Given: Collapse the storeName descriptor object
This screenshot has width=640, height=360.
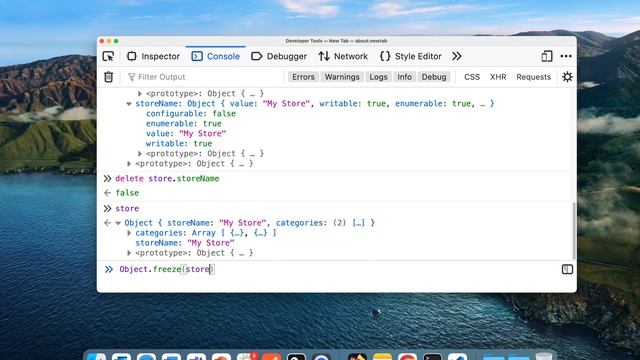Looking at the screenshot, I should [129, 104].
